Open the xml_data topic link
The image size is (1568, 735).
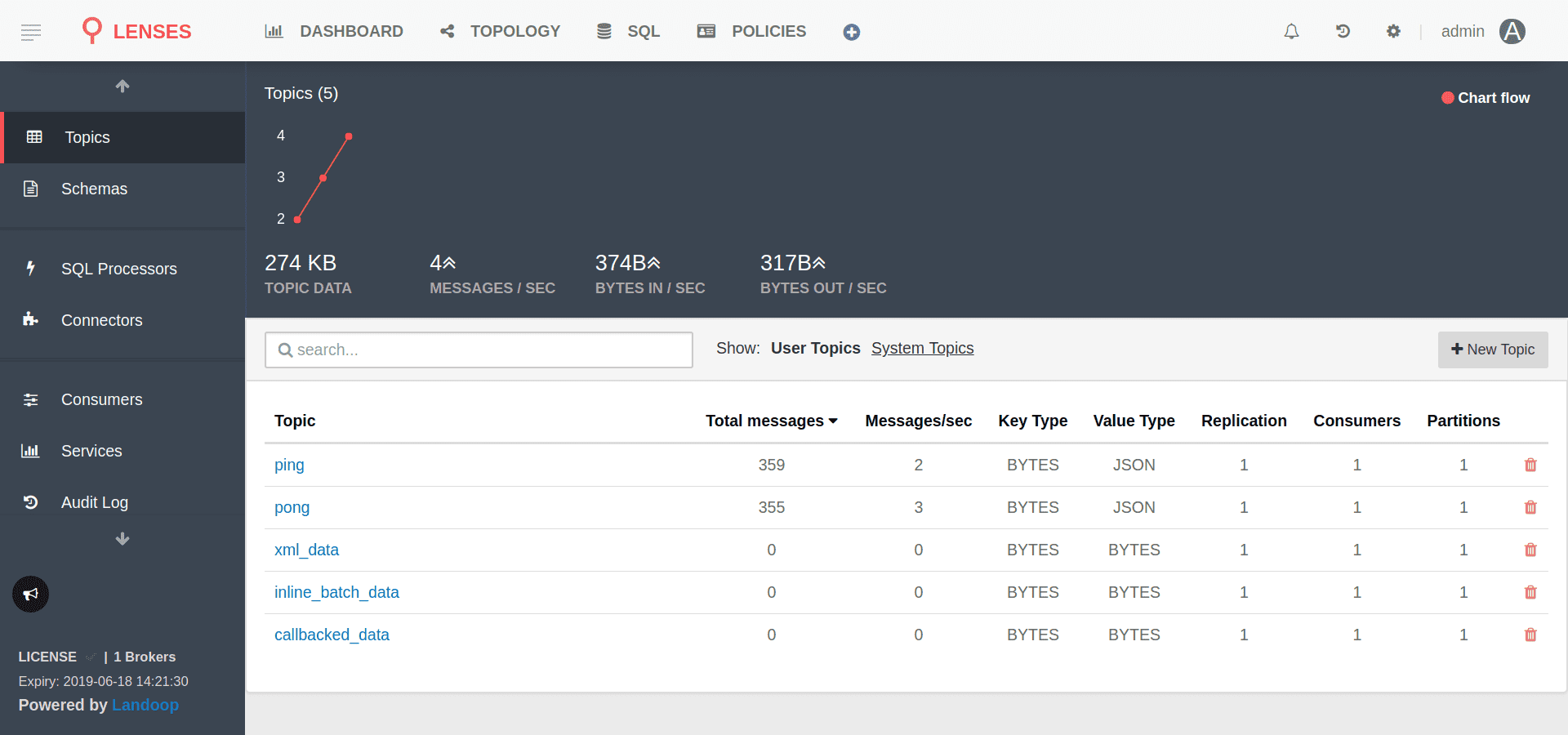[306, 550]
